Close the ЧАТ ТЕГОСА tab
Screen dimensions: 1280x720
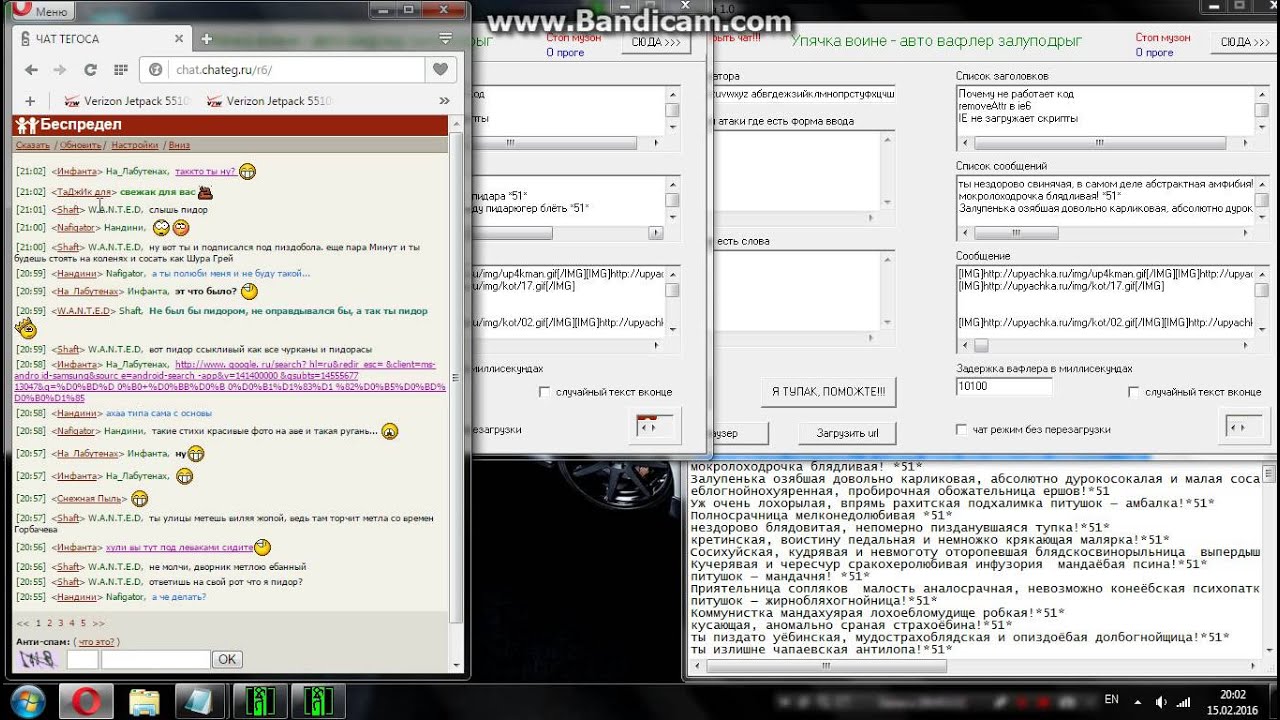click(x=179, y=39)
